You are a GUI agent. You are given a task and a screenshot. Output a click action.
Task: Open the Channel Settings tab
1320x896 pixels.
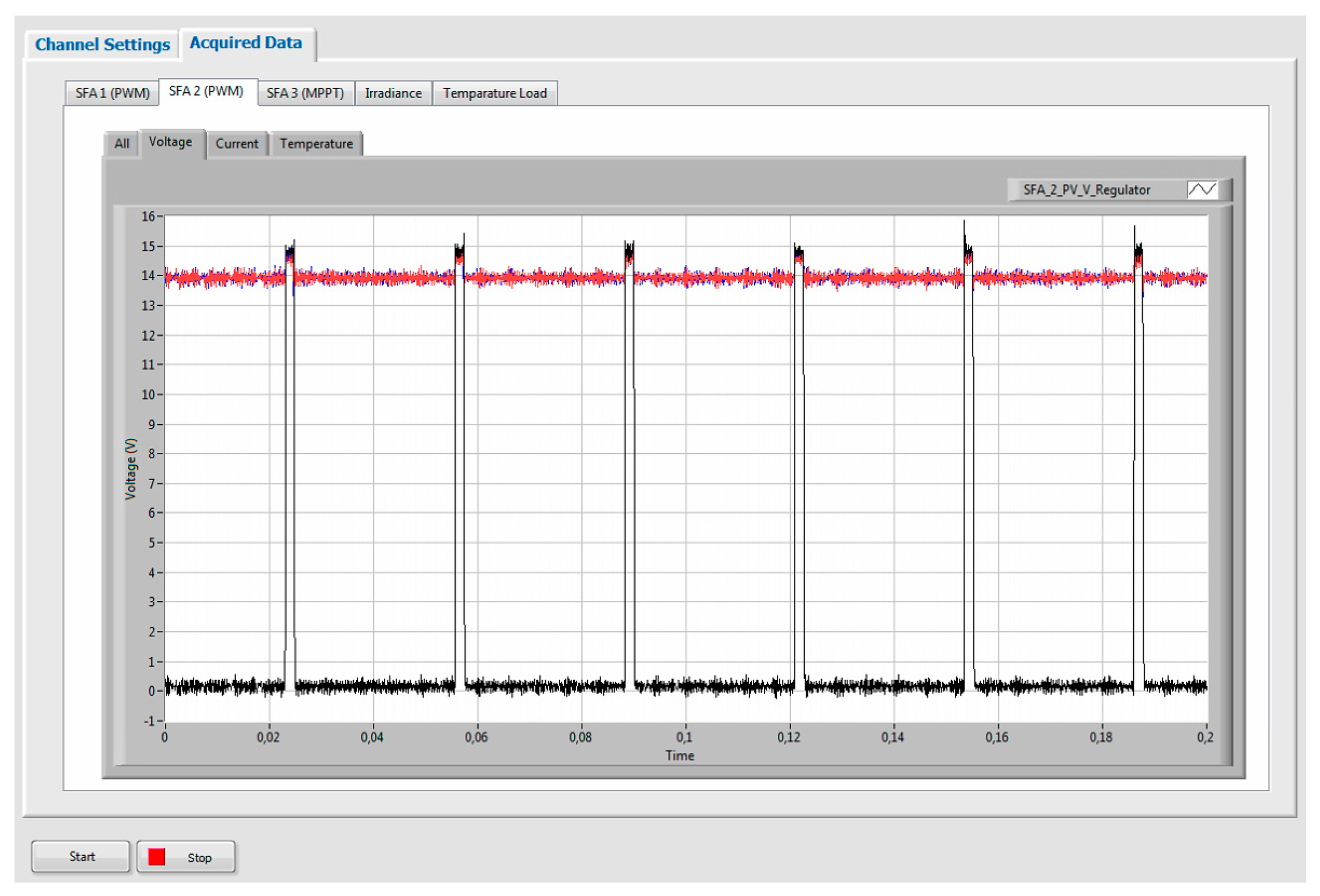pyautogui.click(x=102, y=45)
